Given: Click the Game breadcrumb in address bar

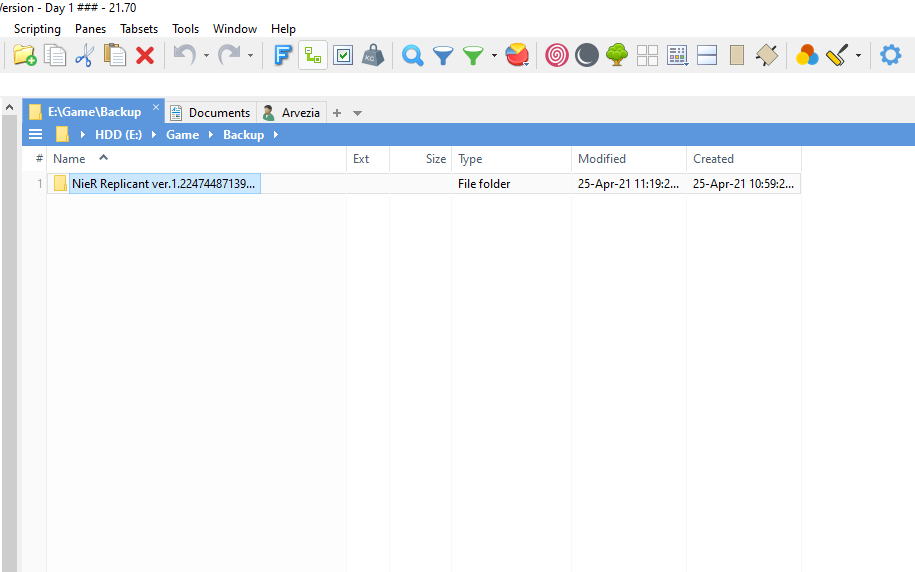Looking at the screenshot, I should click(182, 135).
